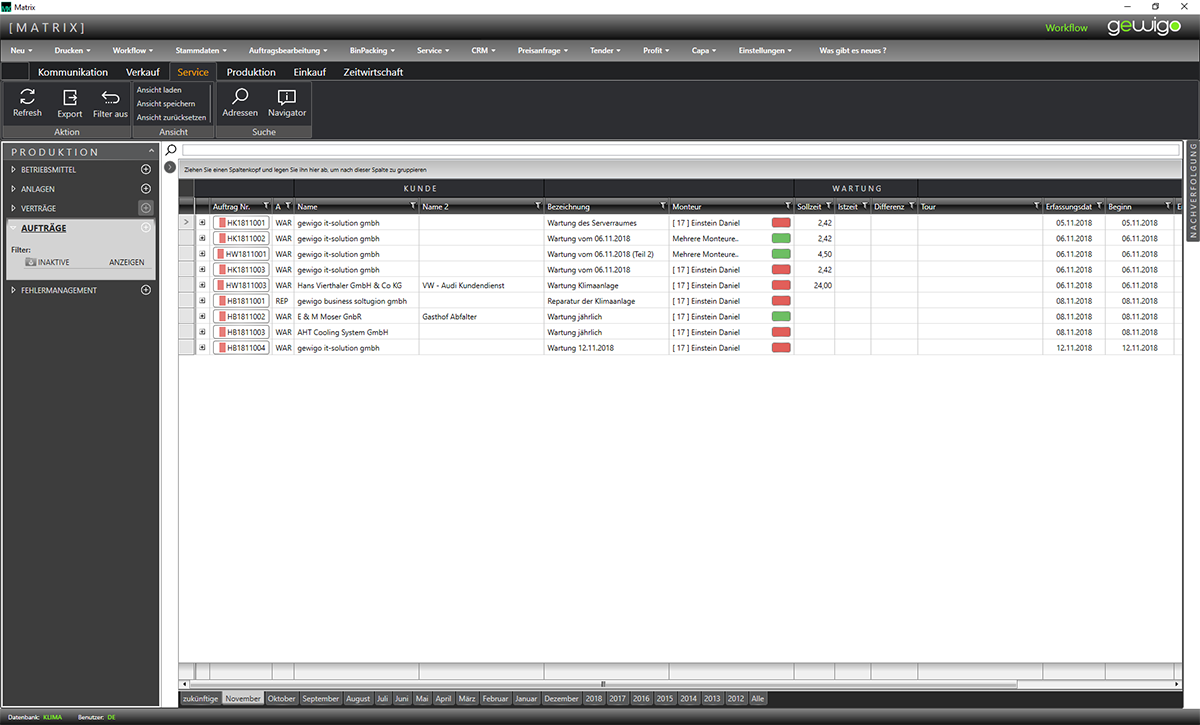Click Ansicht zurücksetzen

coord(171,117)
